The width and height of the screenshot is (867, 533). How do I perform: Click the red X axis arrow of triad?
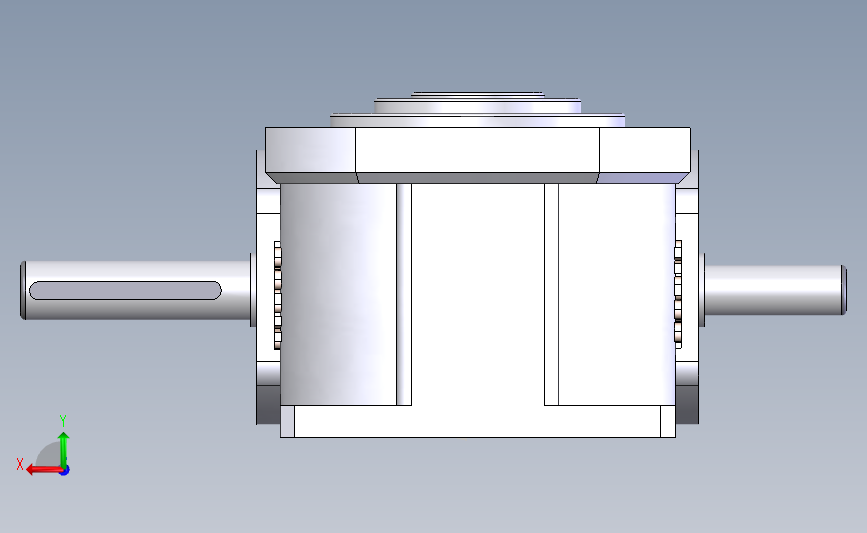click(x=44, y=470)
